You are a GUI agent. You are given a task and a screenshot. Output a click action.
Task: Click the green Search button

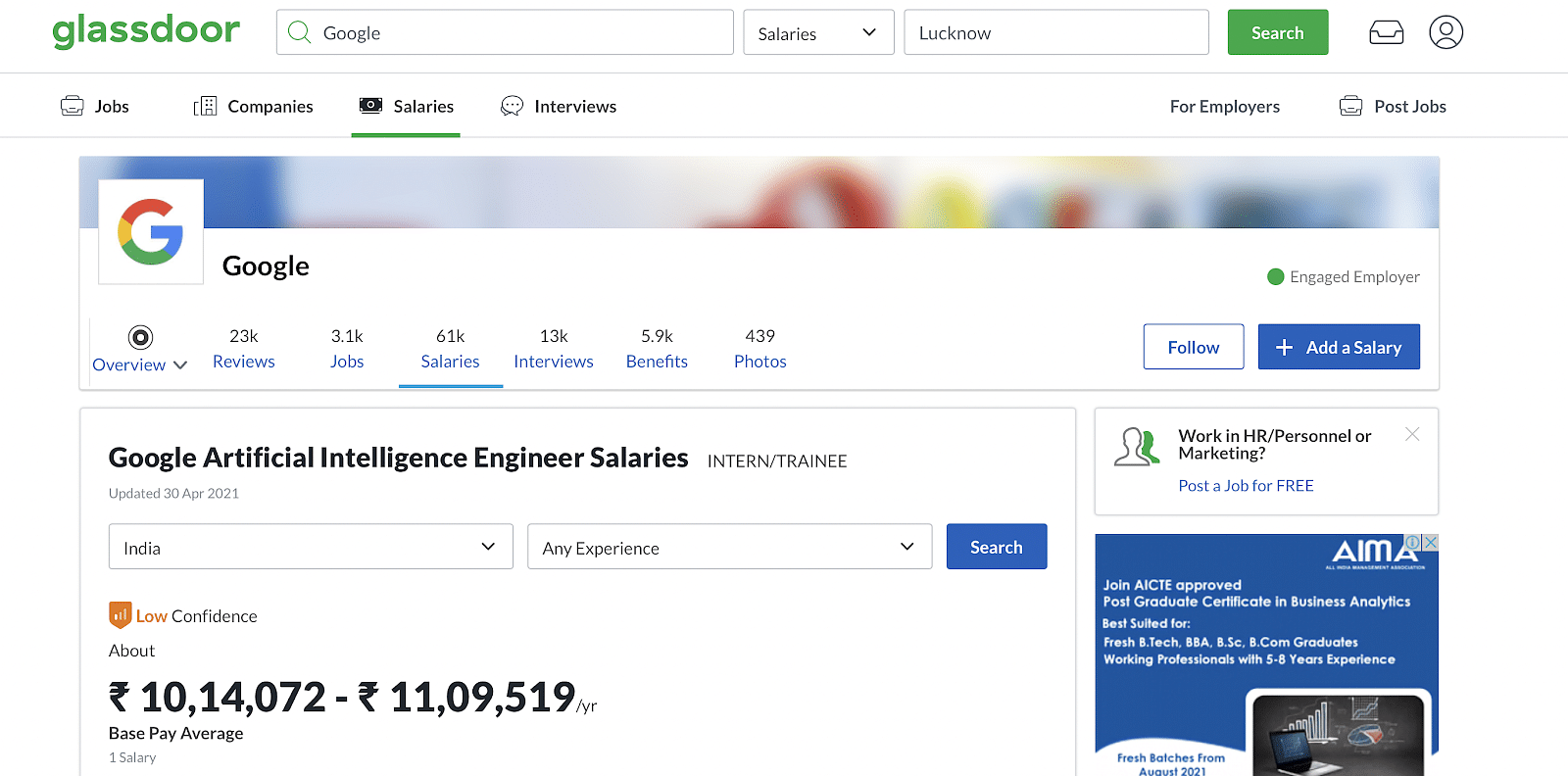coord(1278,32)
